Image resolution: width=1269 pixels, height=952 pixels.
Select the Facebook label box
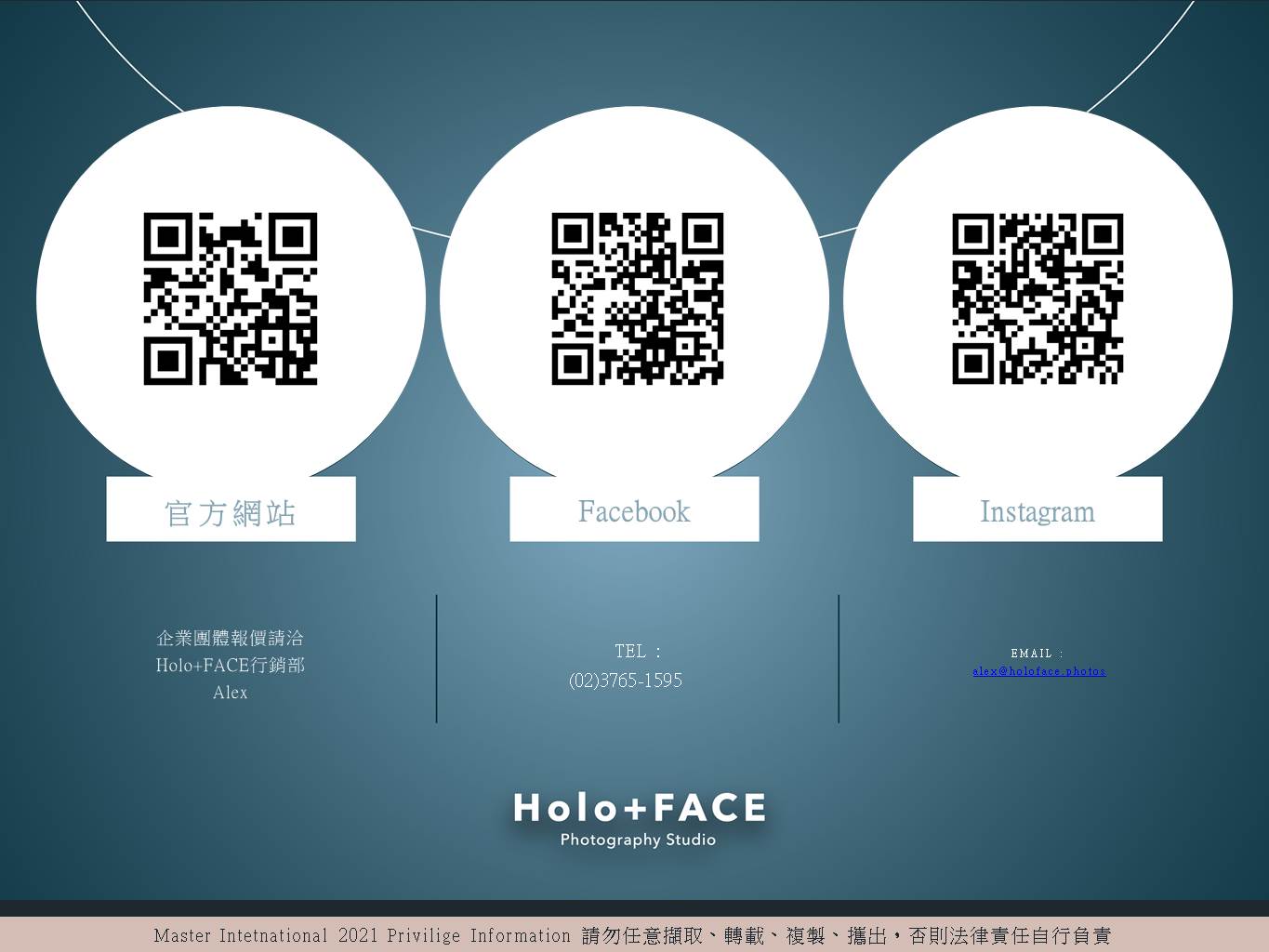pyautogui.click(x=634, y=510)
